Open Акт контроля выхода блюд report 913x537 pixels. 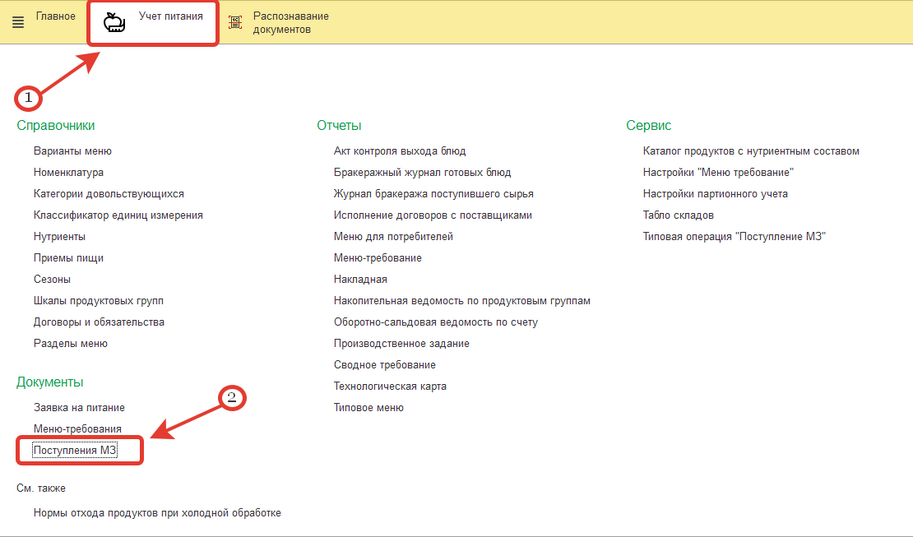point(400,151)
